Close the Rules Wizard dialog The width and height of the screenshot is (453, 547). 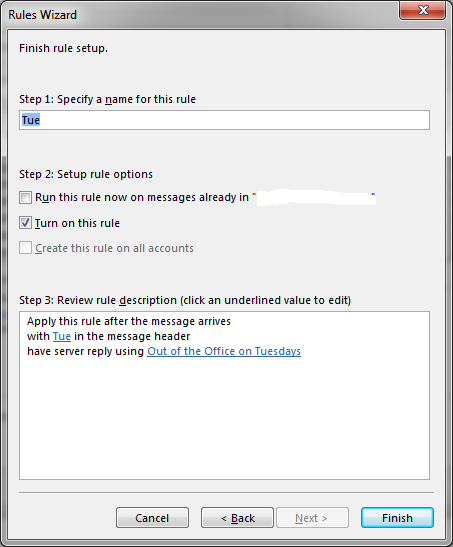coord(422,10)
